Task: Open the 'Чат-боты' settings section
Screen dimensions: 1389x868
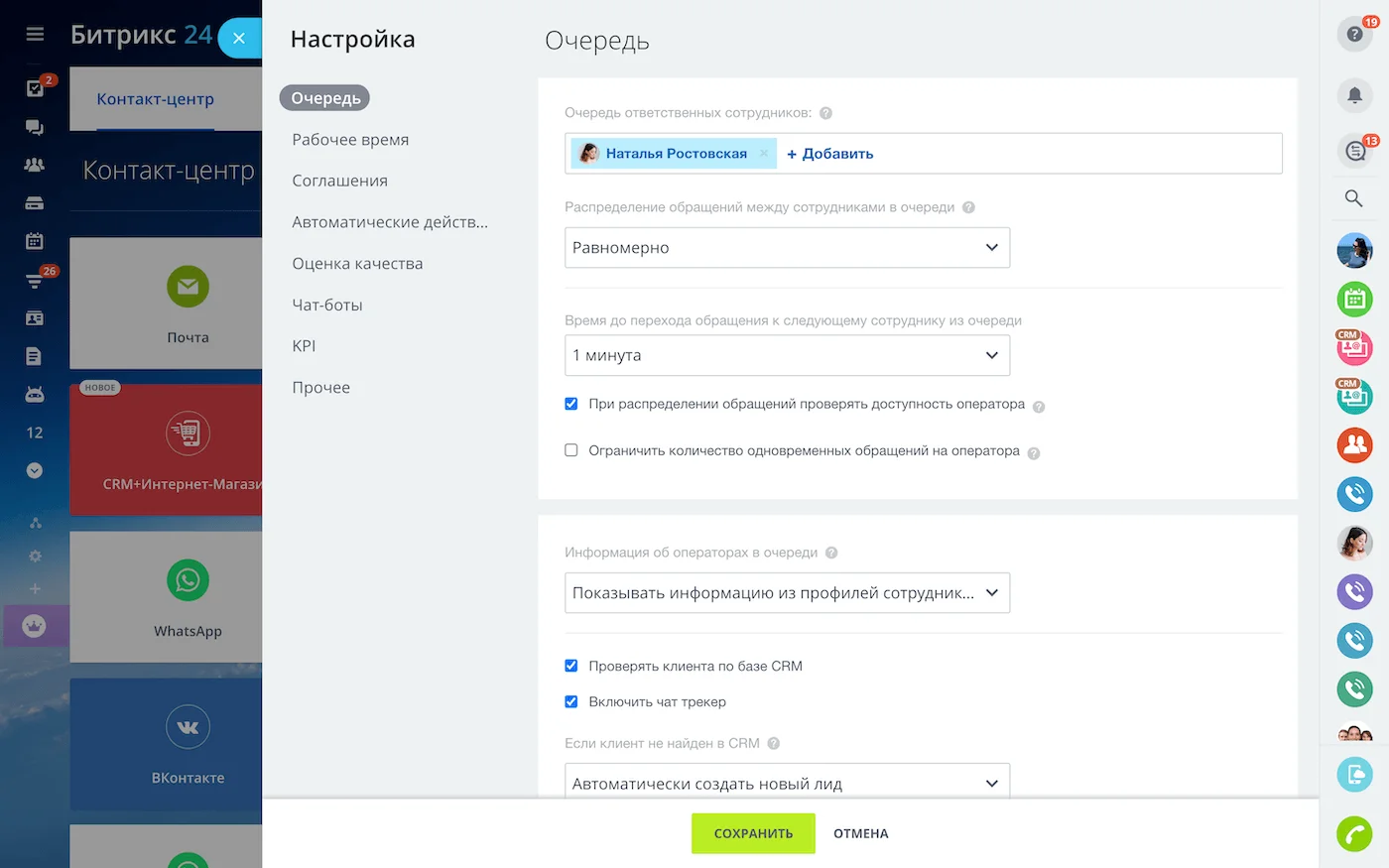Action: (325, 305)
